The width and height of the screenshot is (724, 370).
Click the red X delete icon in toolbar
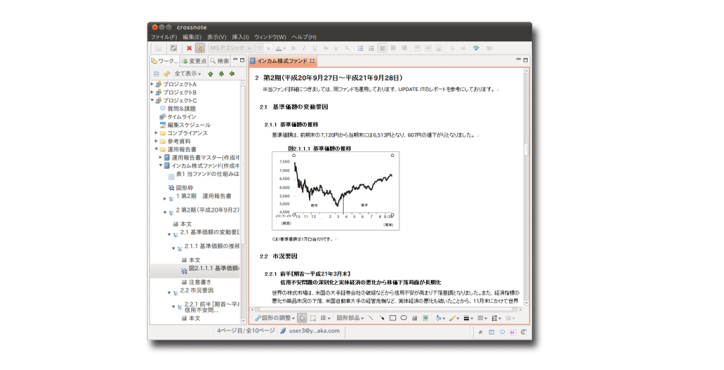point(189,48)
